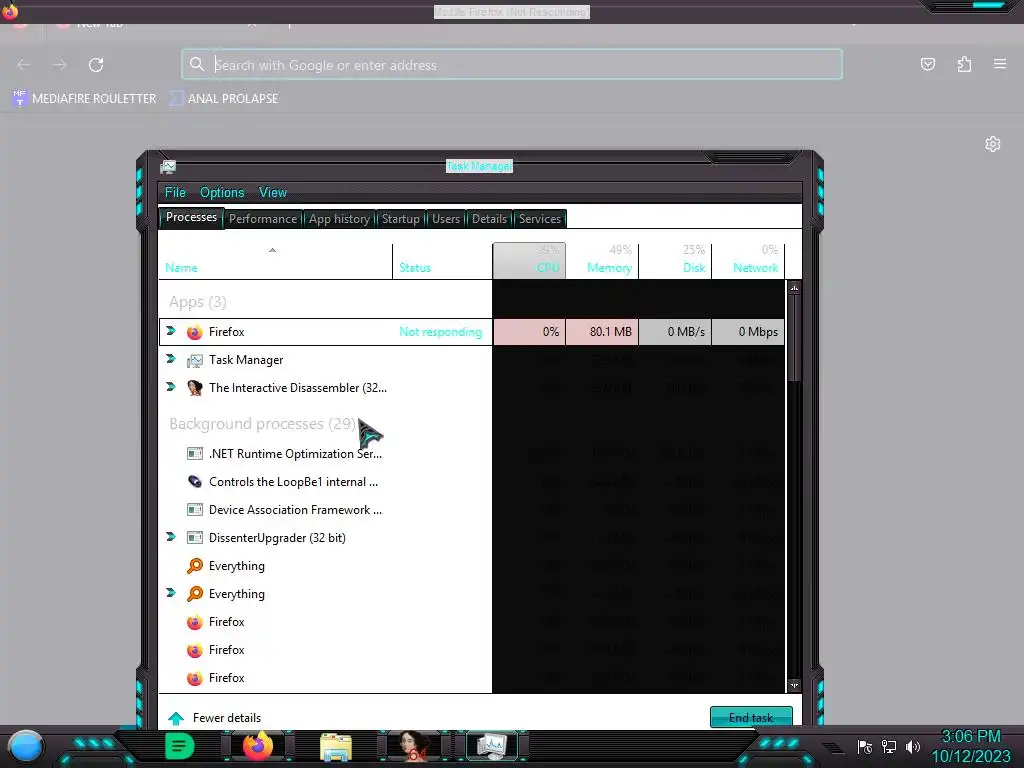Image resolution: width=1024 pixels, height=768 pixels.
Task: Open the Interactive Disassembler taskbar icon
Action: coord(412,746)
